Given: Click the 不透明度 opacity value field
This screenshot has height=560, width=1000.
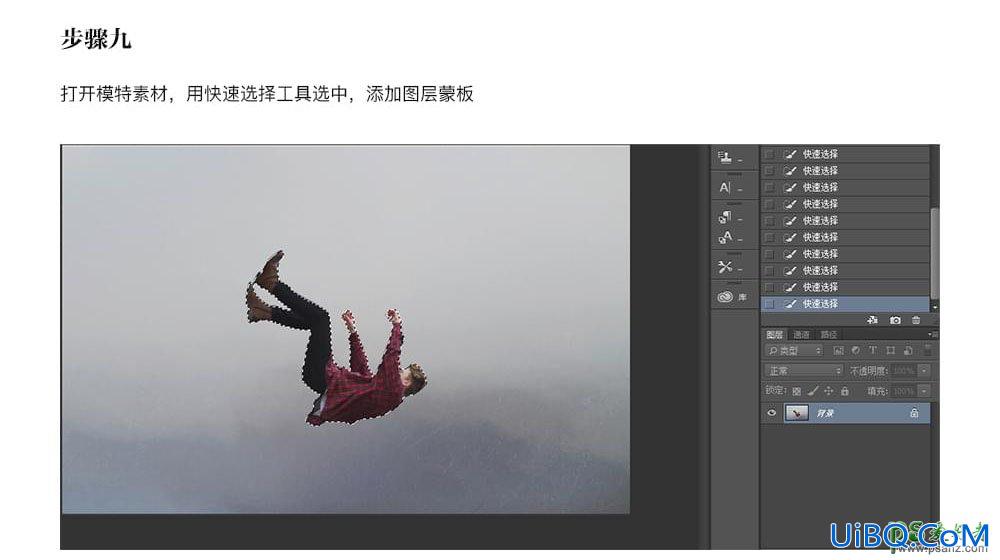Looking at the screenshot, I should tap(904, 371).
